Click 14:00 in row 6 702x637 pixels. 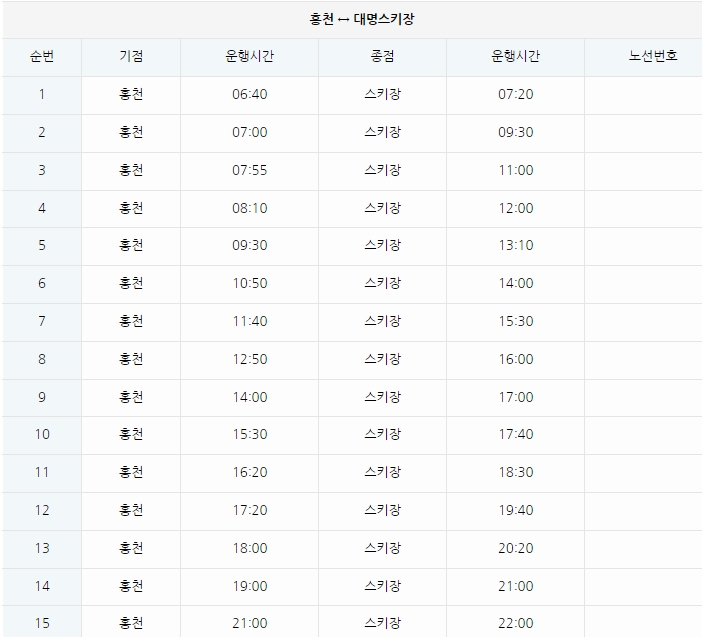[x=515, y=283]
